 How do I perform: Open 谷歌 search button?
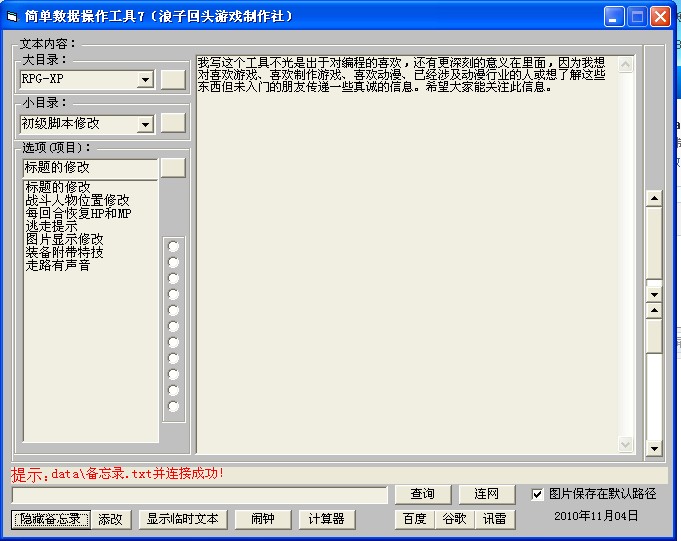[455, 519]
